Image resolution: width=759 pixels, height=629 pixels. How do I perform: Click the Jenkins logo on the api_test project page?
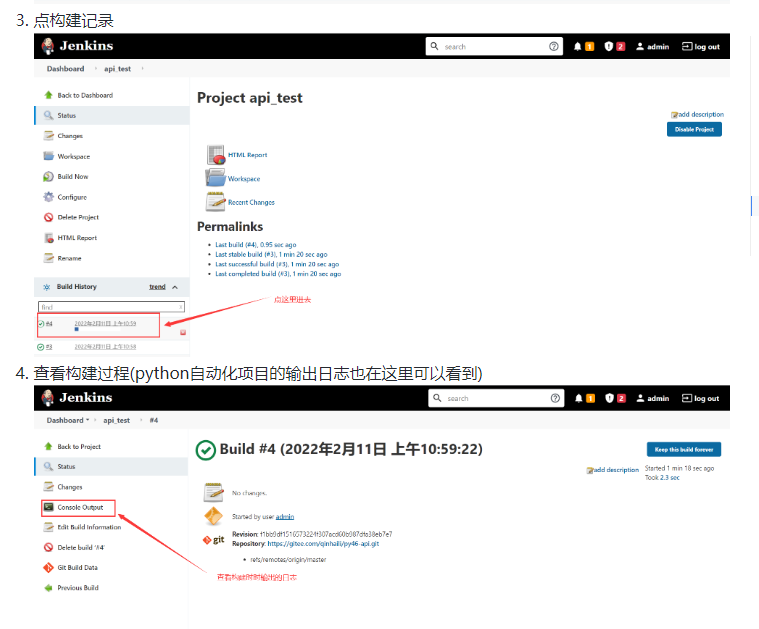[77, 46]
